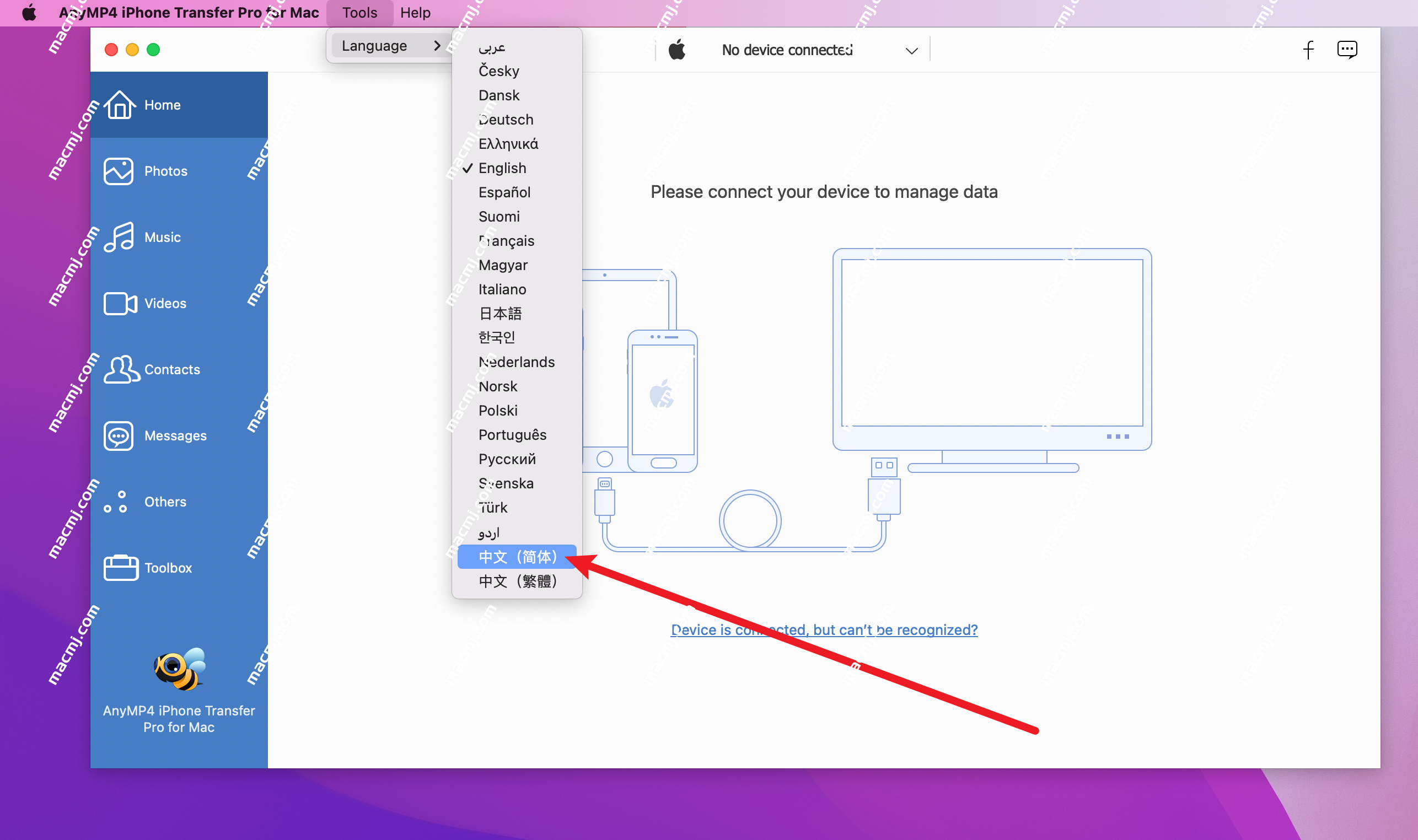Open the Apple menu in menu bar
1418x840 pixels.
[29, 13]
